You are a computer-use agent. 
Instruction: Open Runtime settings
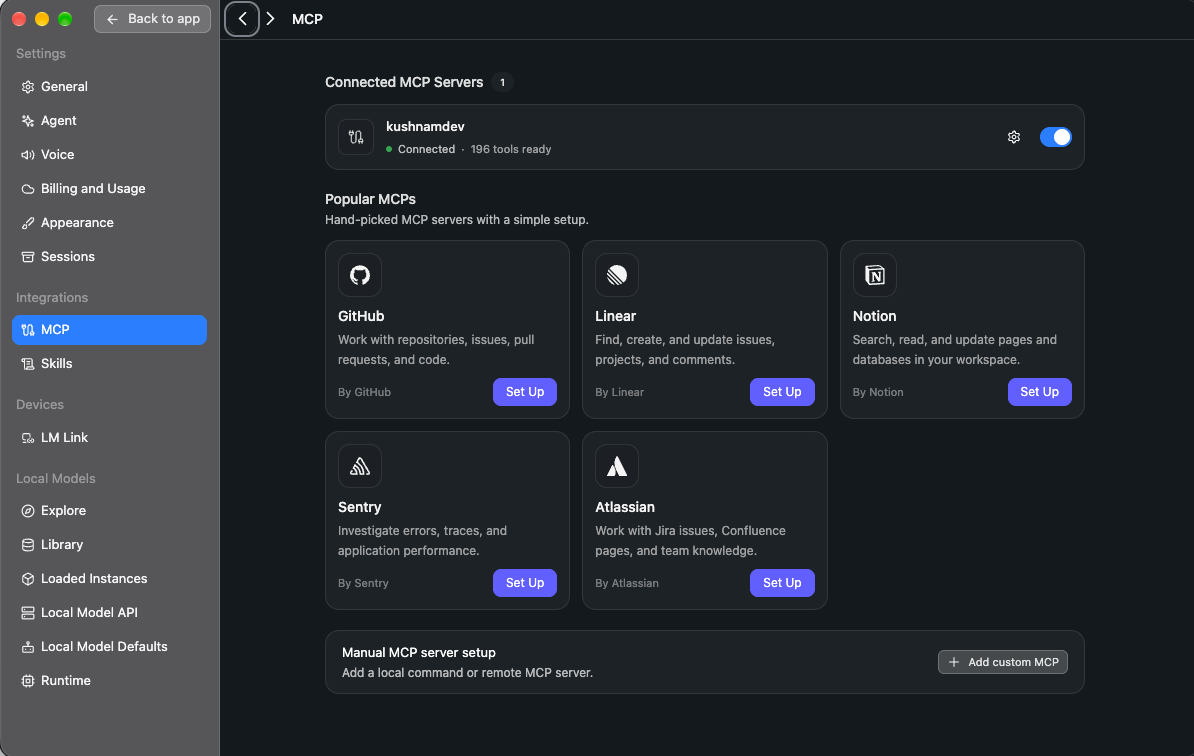(x=110, y=681)
